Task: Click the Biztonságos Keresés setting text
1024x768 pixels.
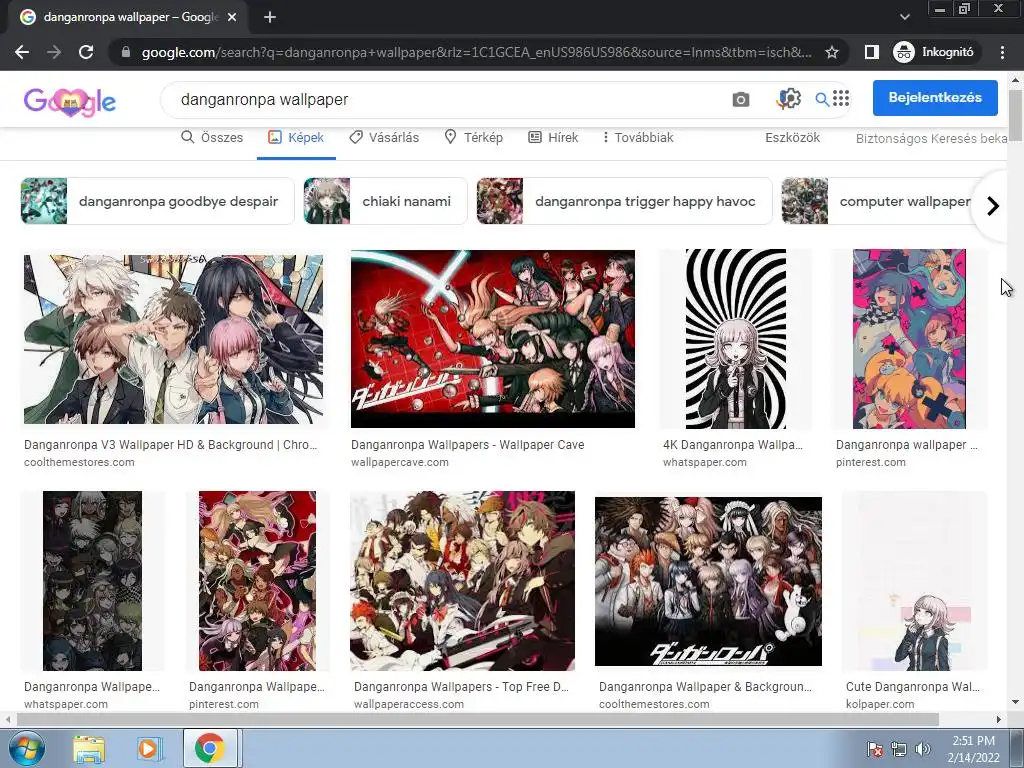Action: tap(931, 138)
